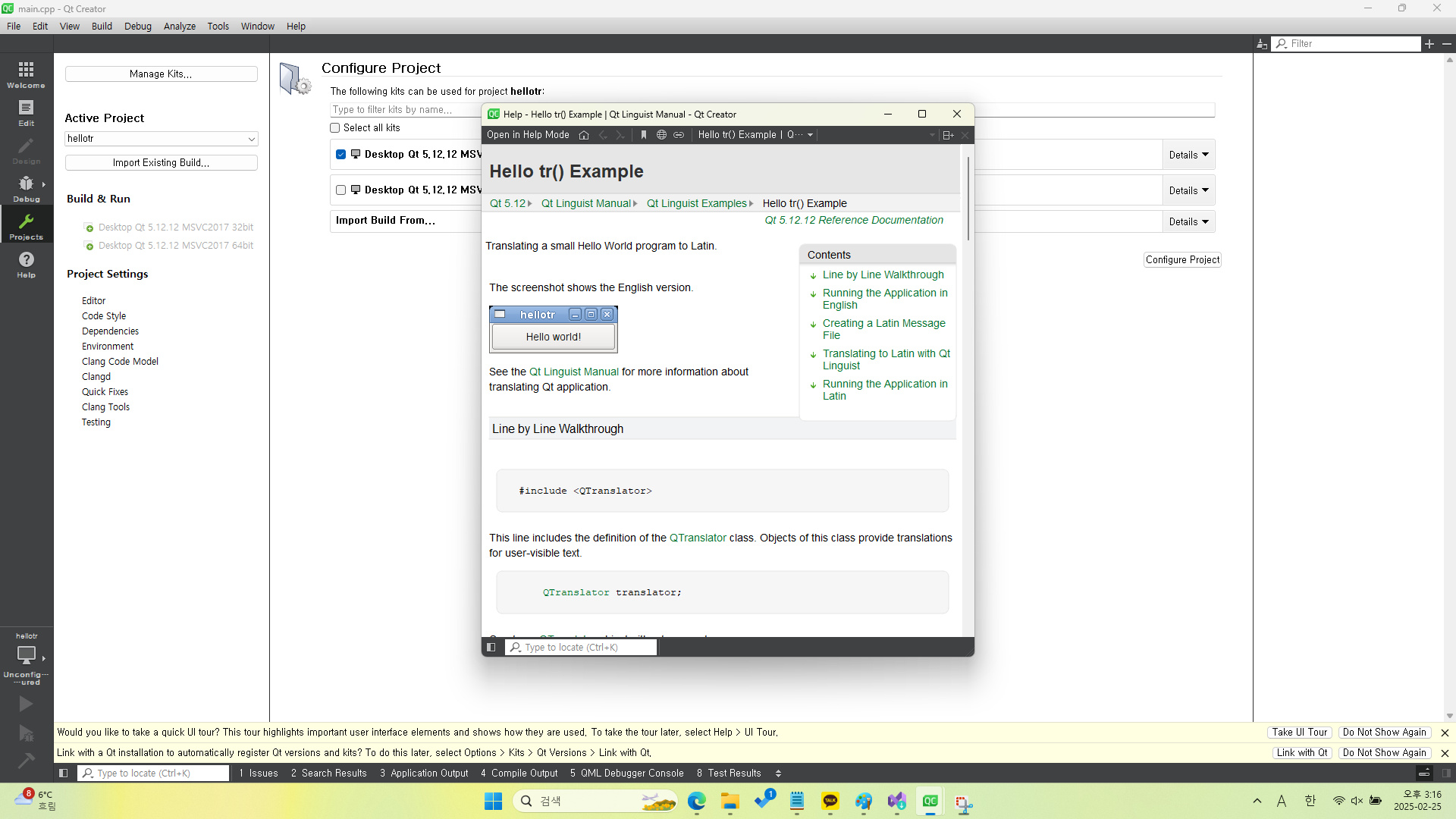This screenshot has height=819, width=1456.
Task: Check the second Desktop Qt 5.12.12 kit
Action: 341,190
